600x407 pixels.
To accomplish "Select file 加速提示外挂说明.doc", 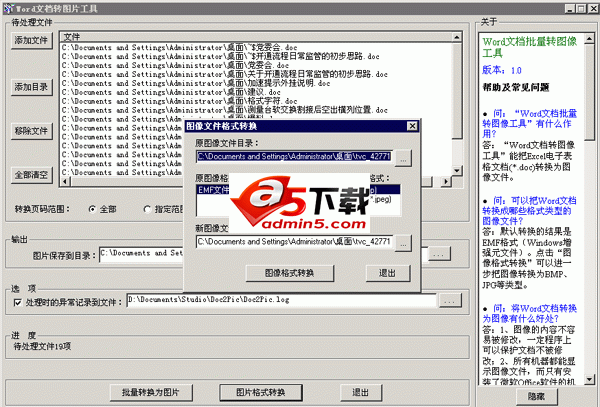I will 196,83.
